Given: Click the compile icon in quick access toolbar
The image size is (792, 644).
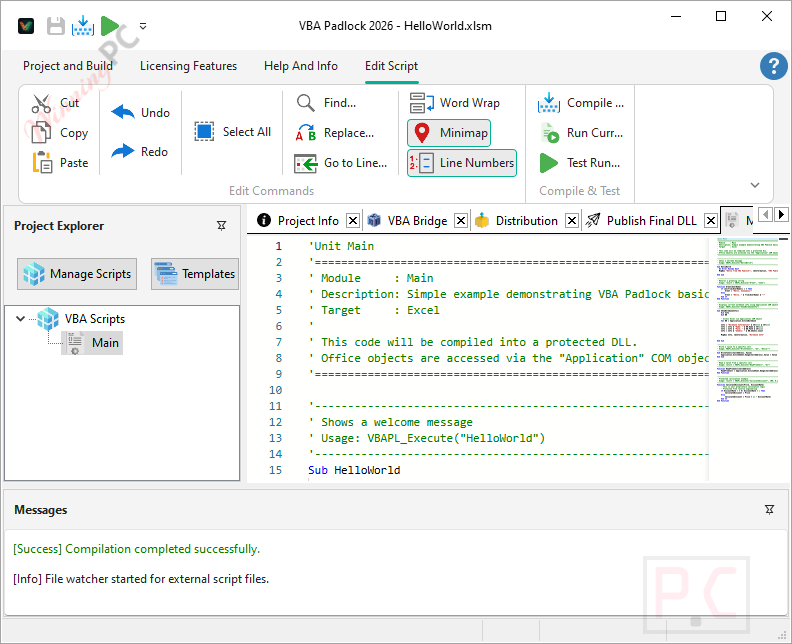Looking at the screenshot, I should coord(83,26).
